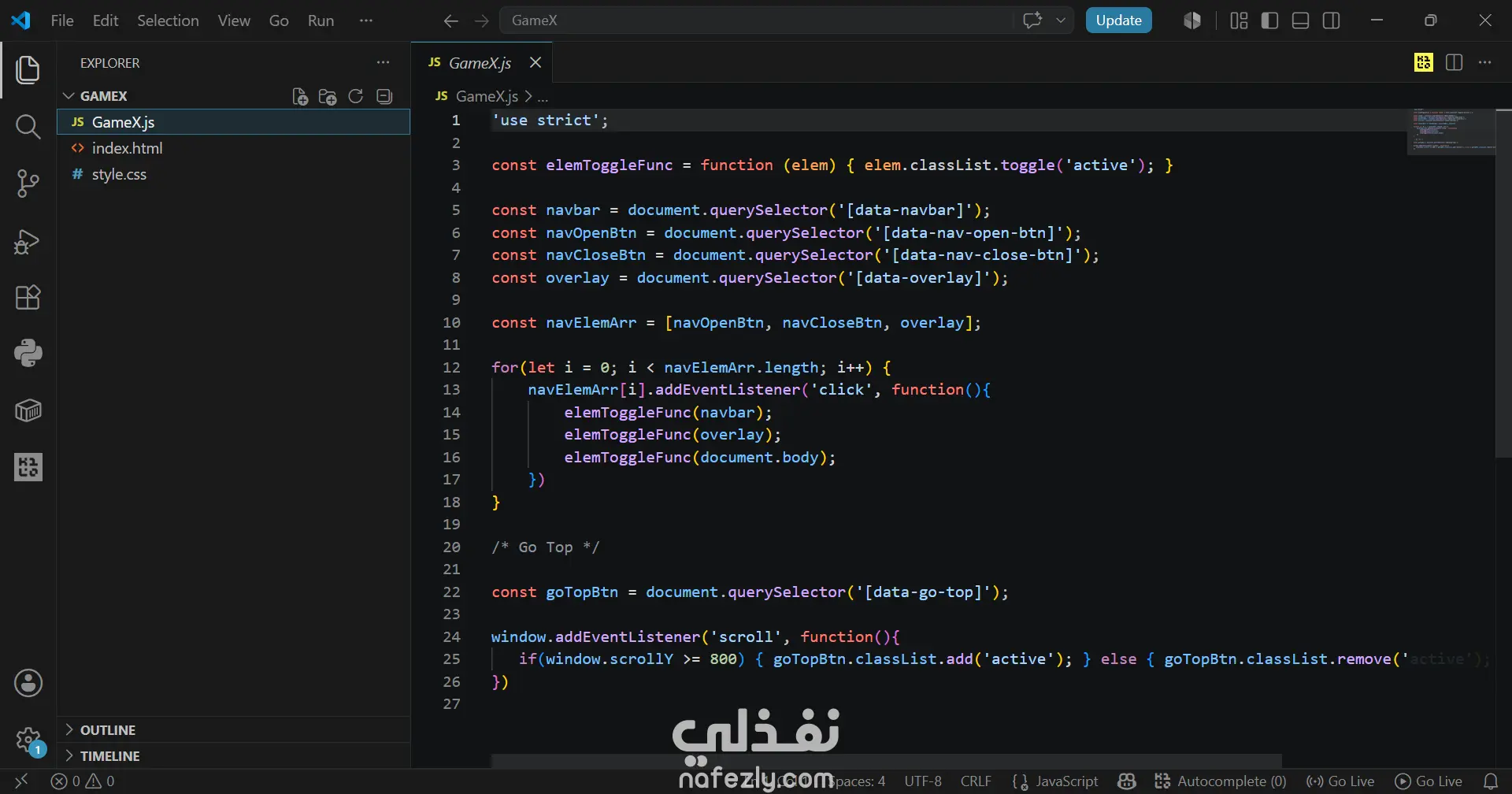Open the Search view icon
Image resolution: width=1512 pixels, height=794 pixels.
pyautogui.click(x=28, y=127)
